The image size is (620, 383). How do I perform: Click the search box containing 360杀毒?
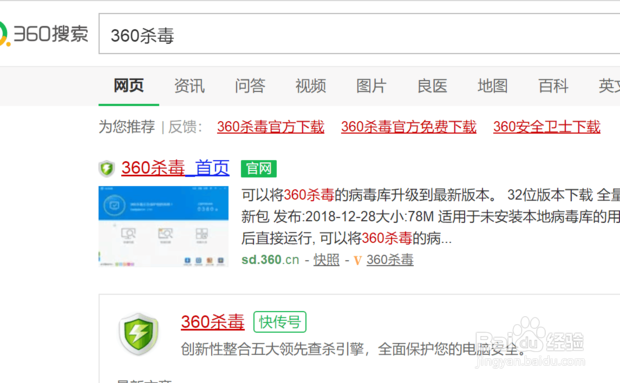(359, 34)
